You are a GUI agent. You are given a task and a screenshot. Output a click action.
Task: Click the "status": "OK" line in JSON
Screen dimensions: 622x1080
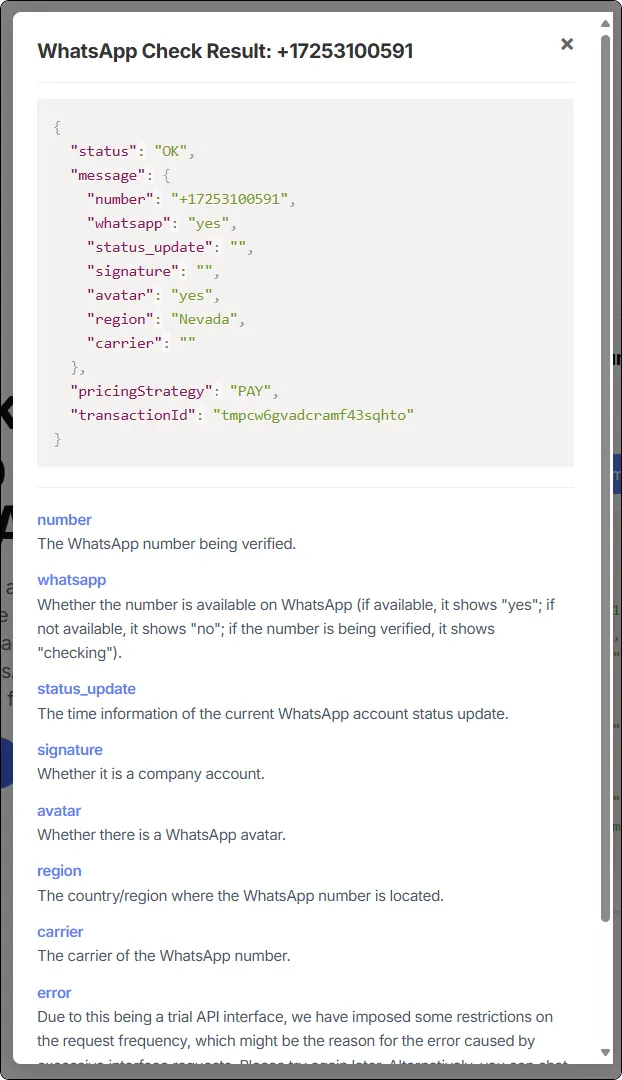(132, 152)
